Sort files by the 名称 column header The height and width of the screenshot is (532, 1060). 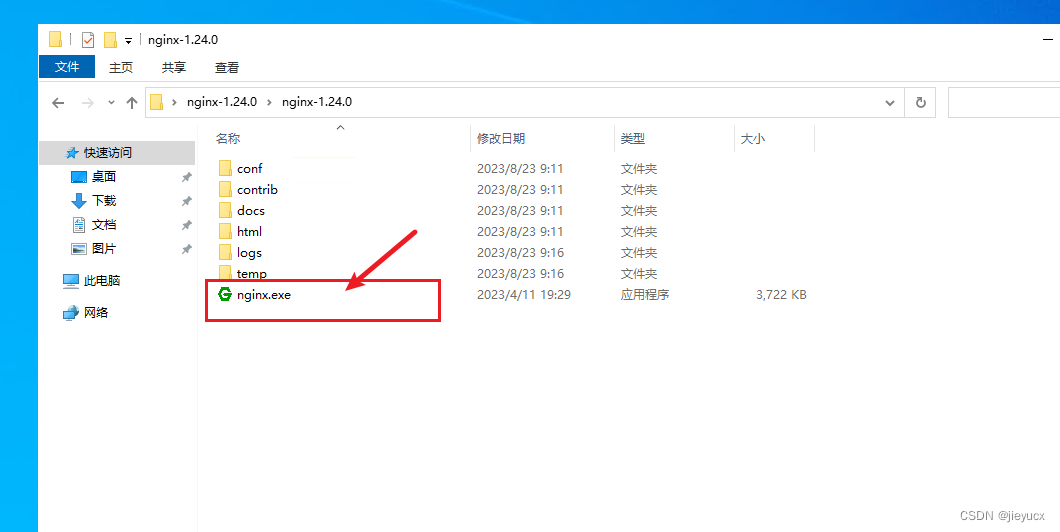coord(228,139)
